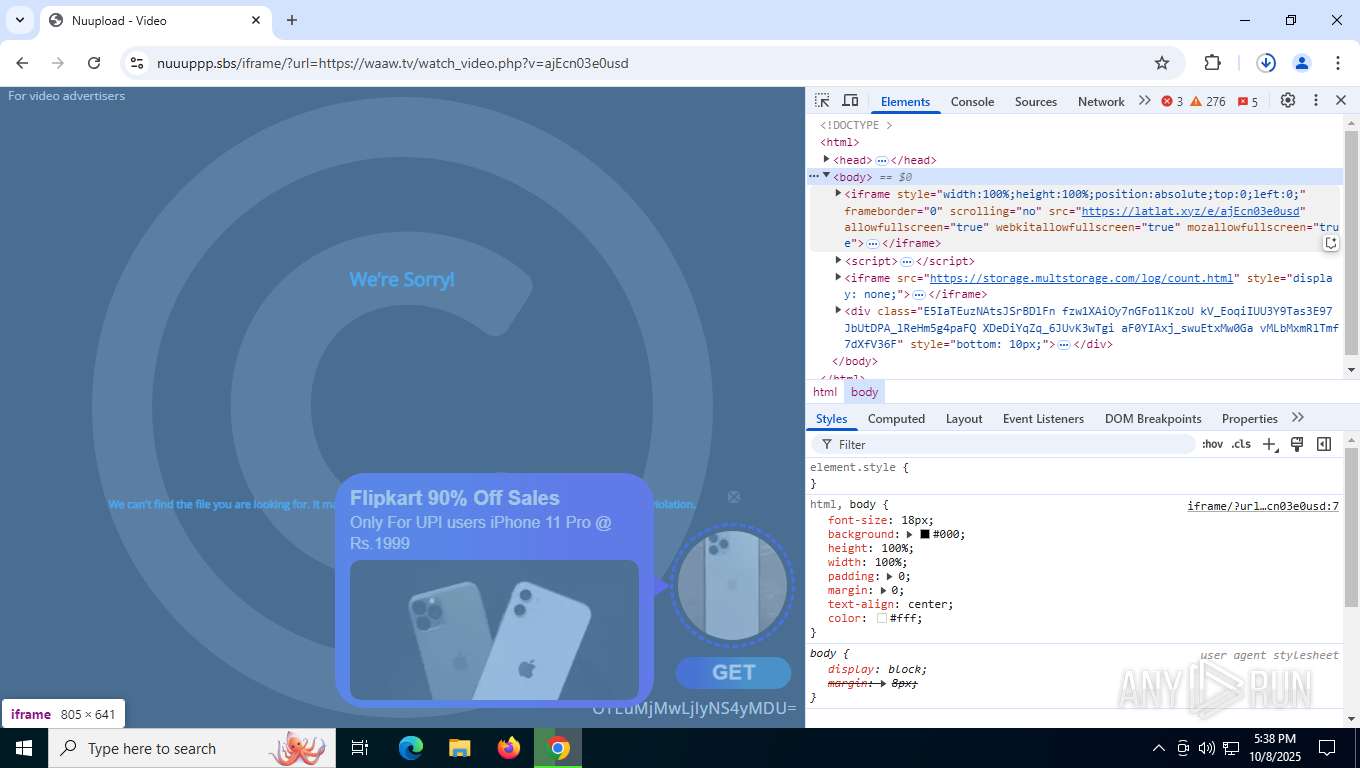Viewport: 1360px width, 768px height.
Task: Click the html breadcrumb
Action: coord(825,392)
